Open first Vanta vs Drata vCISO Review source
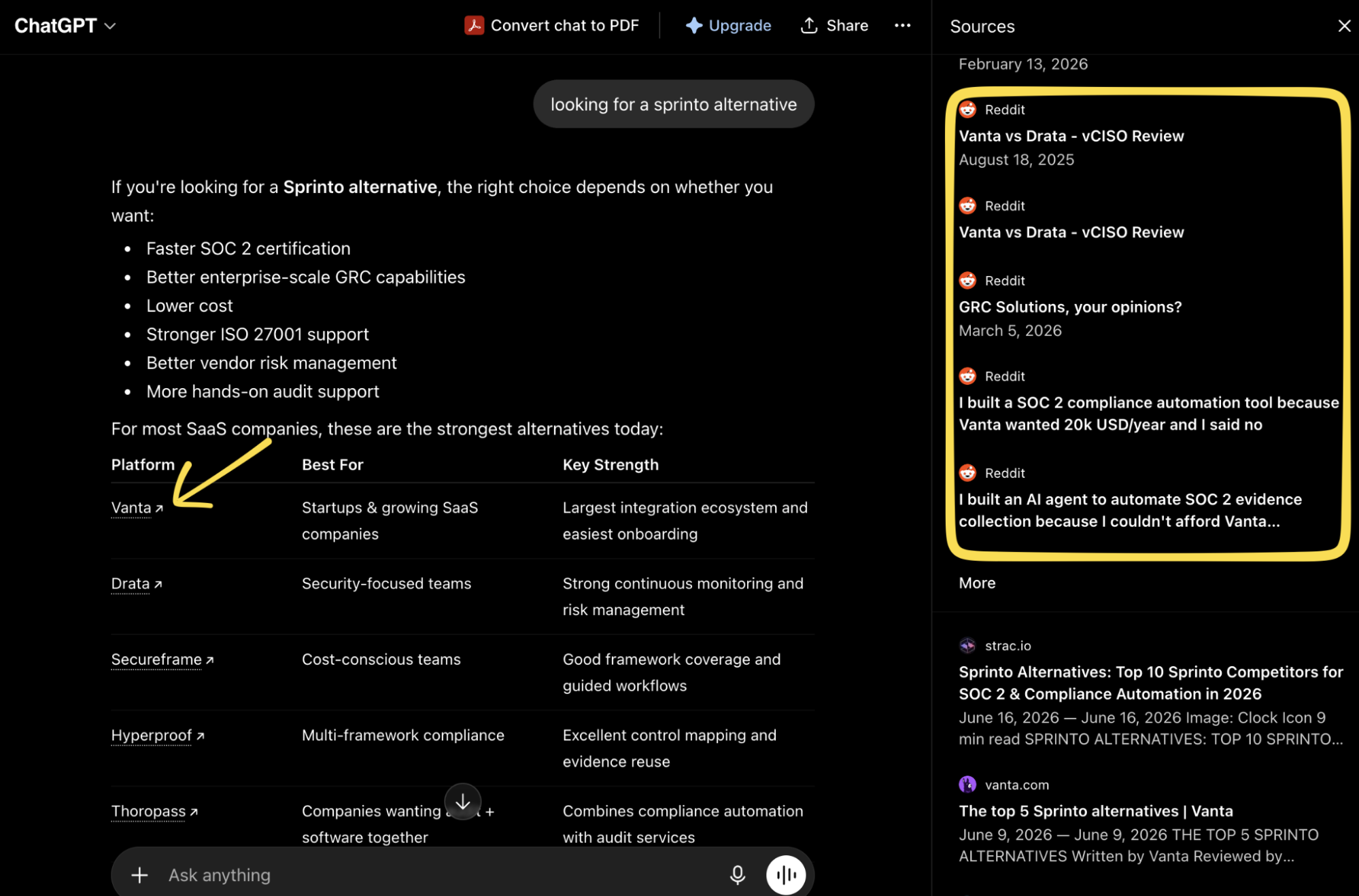 point(1071,136)
